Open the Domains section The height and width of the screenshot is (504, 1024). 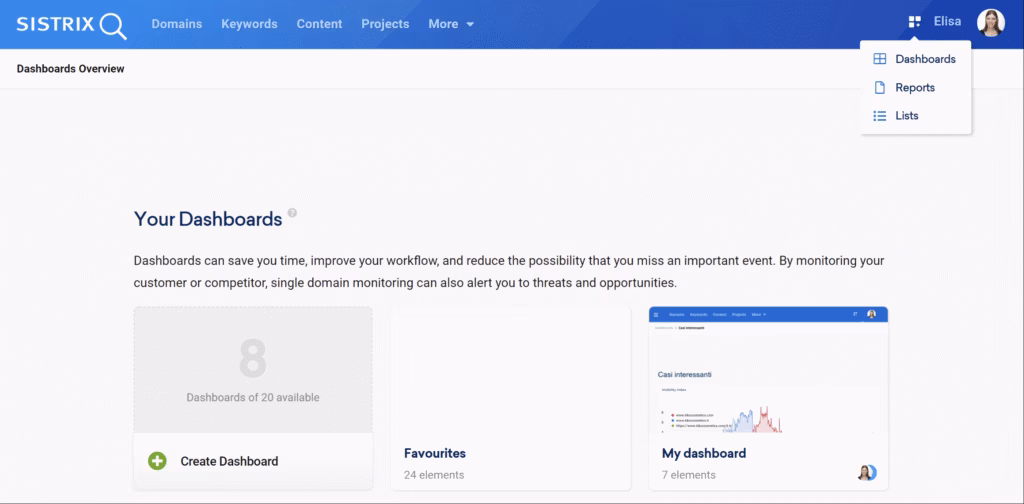(x=176, y=24)
